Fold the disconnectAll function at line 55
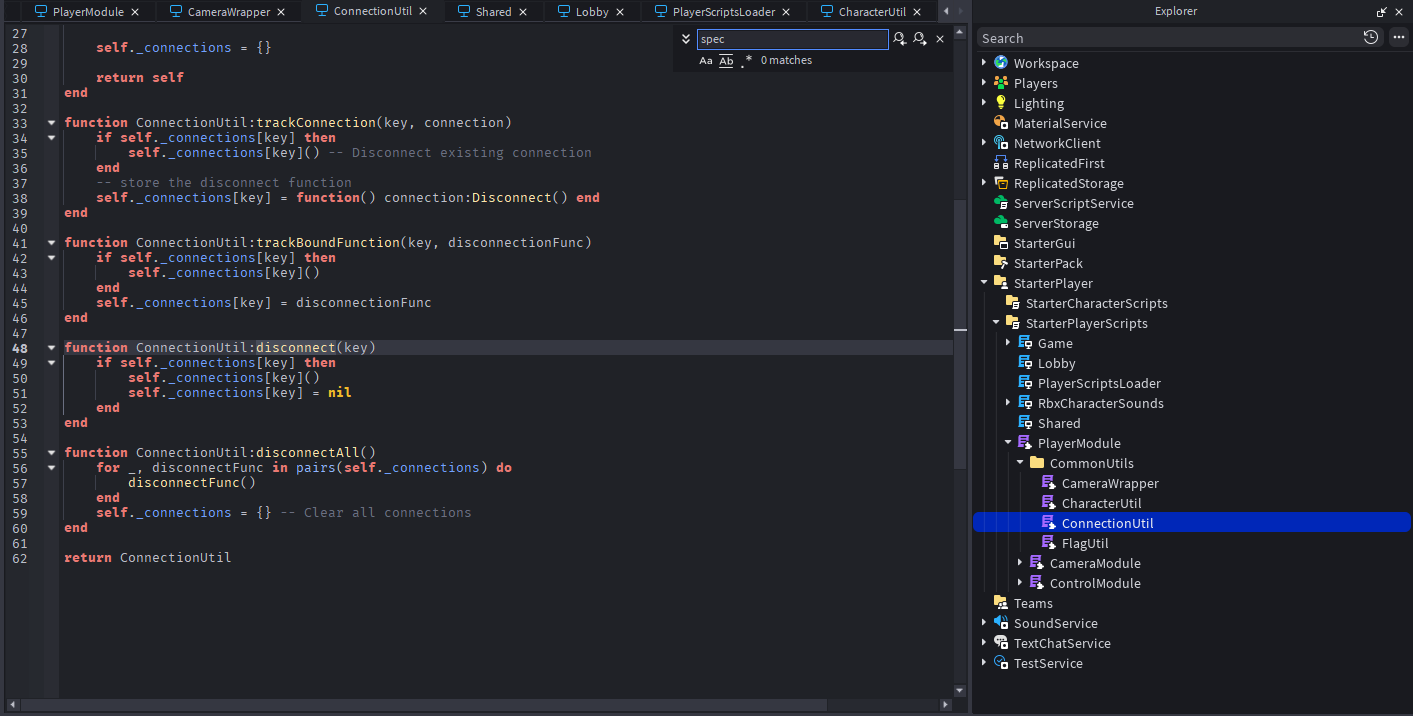This screenshot has height=716, width=1413. pos(51,452)
